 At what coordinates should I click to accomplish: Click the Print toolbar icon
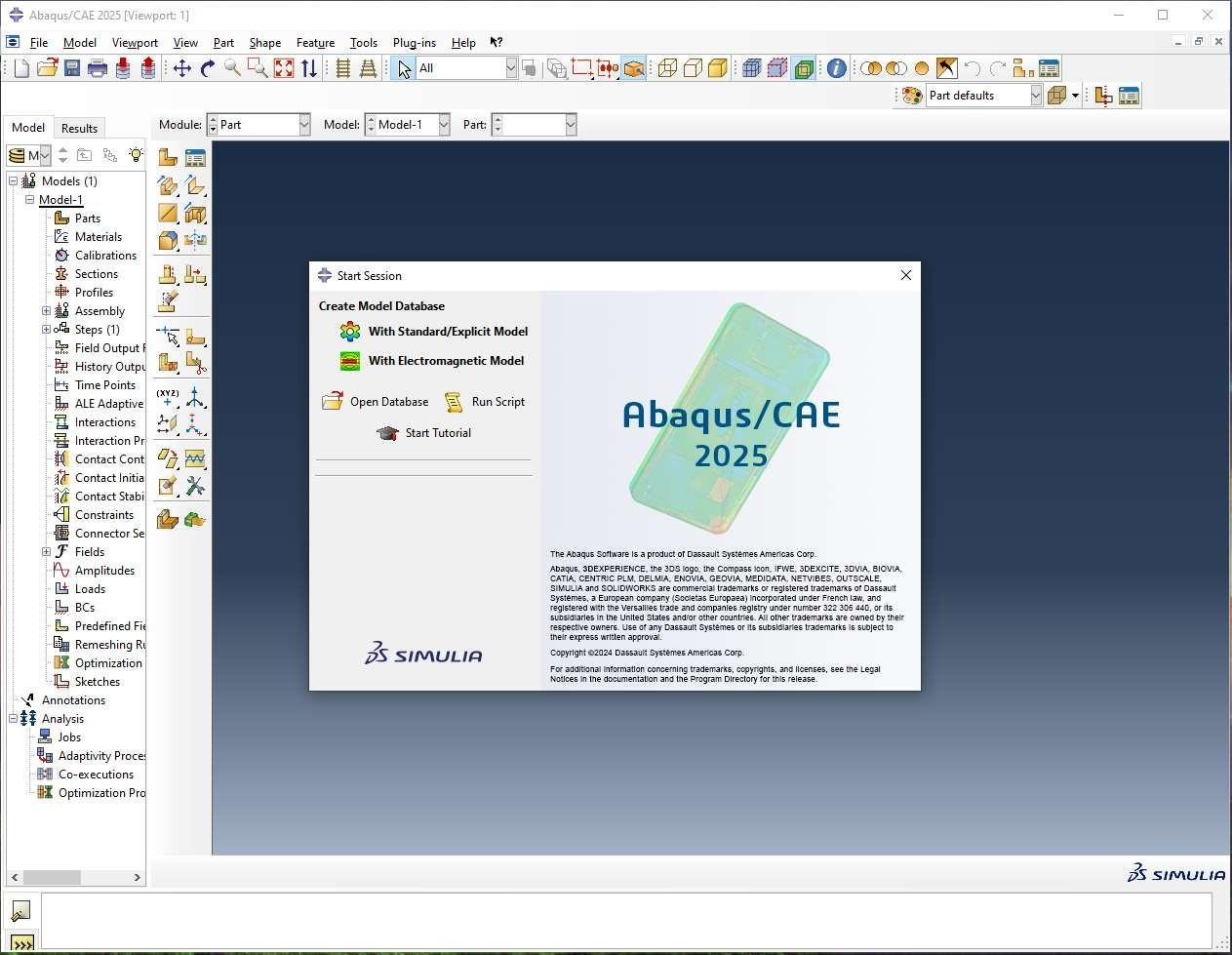tap(98, 68)
